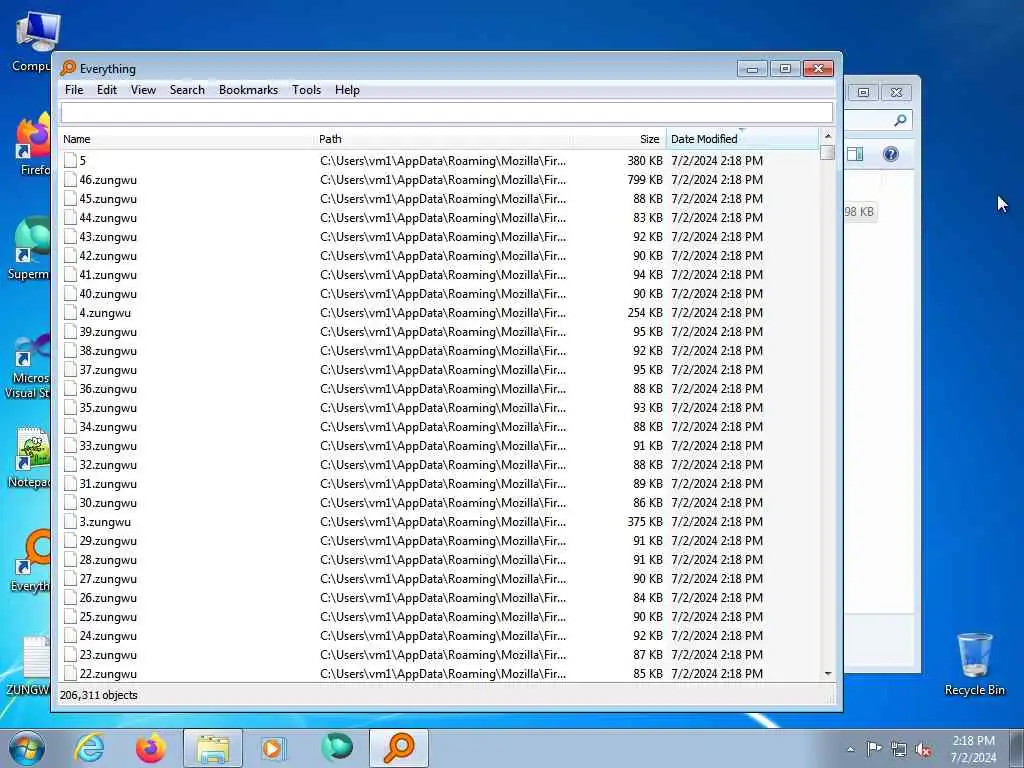Select the file name 24.zungwu
This screenshot has width=1024, height=768.
tap(108, 636)
